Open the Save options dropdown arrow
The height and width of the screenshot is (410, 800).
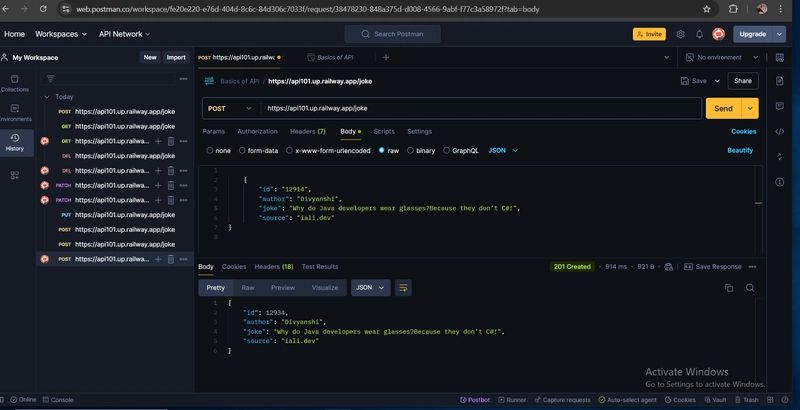(717, 81)
